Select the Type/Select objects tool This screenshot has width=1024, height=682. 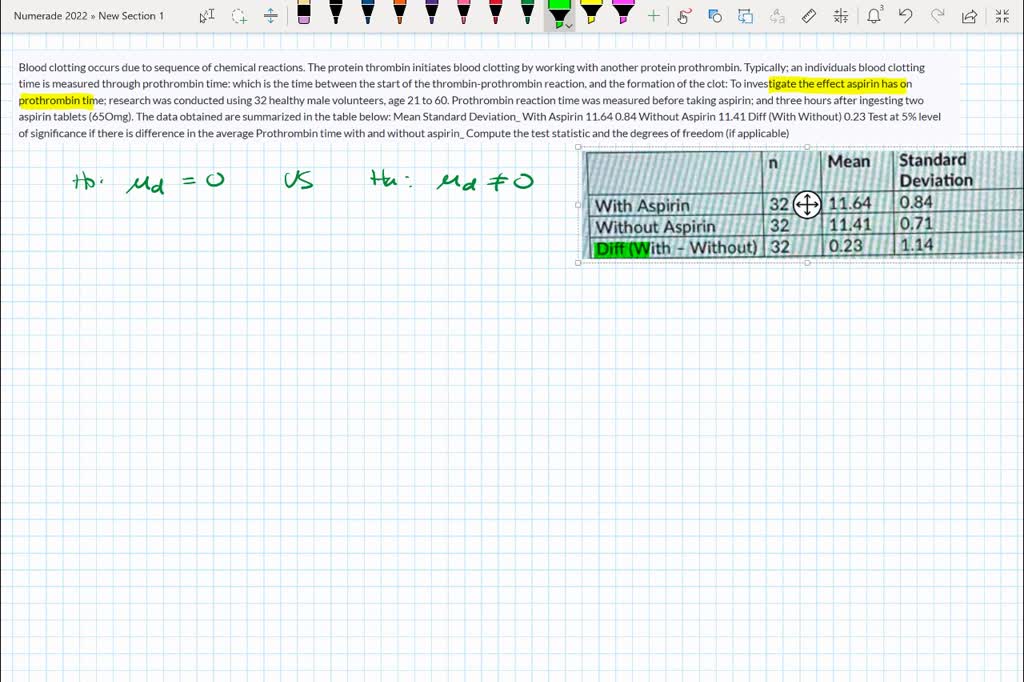206,16
